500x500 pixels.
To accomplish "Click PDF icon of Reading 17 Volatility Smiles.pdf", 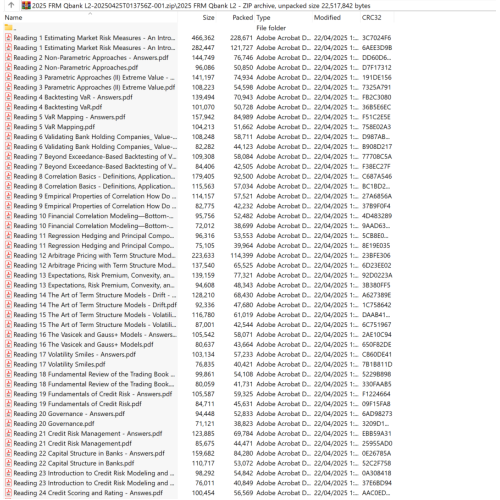I will pyautogui.click(x=8, y=364).
